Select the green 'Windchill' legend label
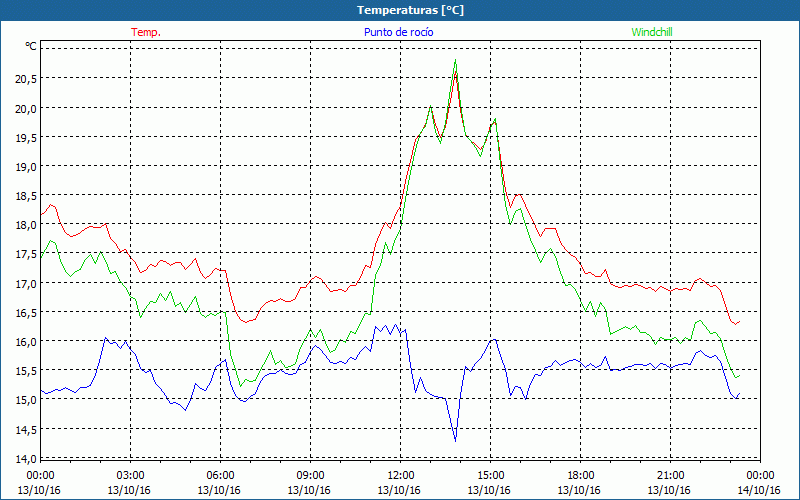This screenshot has height=500, width=800. [x=652, y=32]
